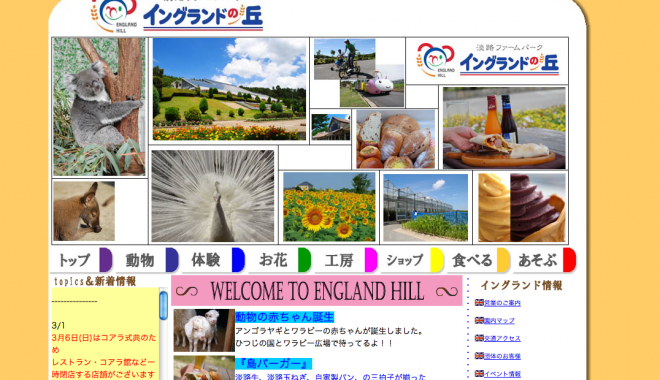Viewport: 660px width, 380px height.
Task: Open the ショップ navigation tab
Action: coord(412,260)
